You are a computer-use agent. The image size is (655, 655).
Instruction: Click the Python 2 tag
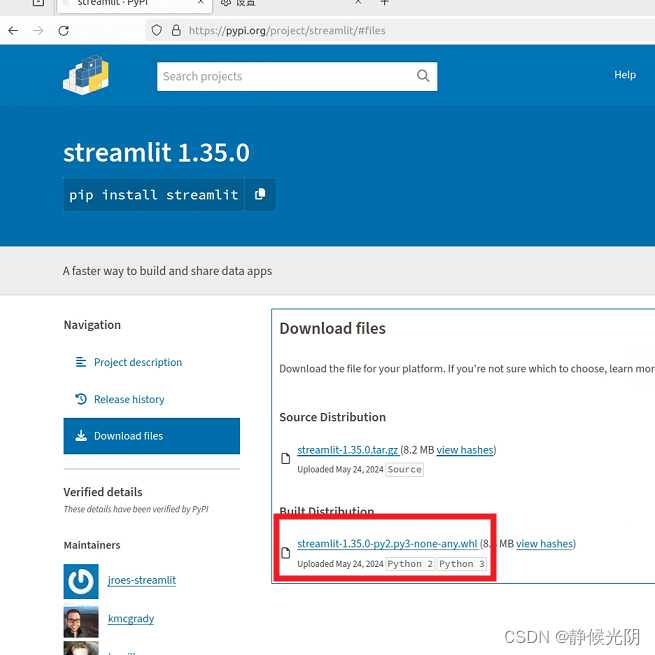coord(410,564)
